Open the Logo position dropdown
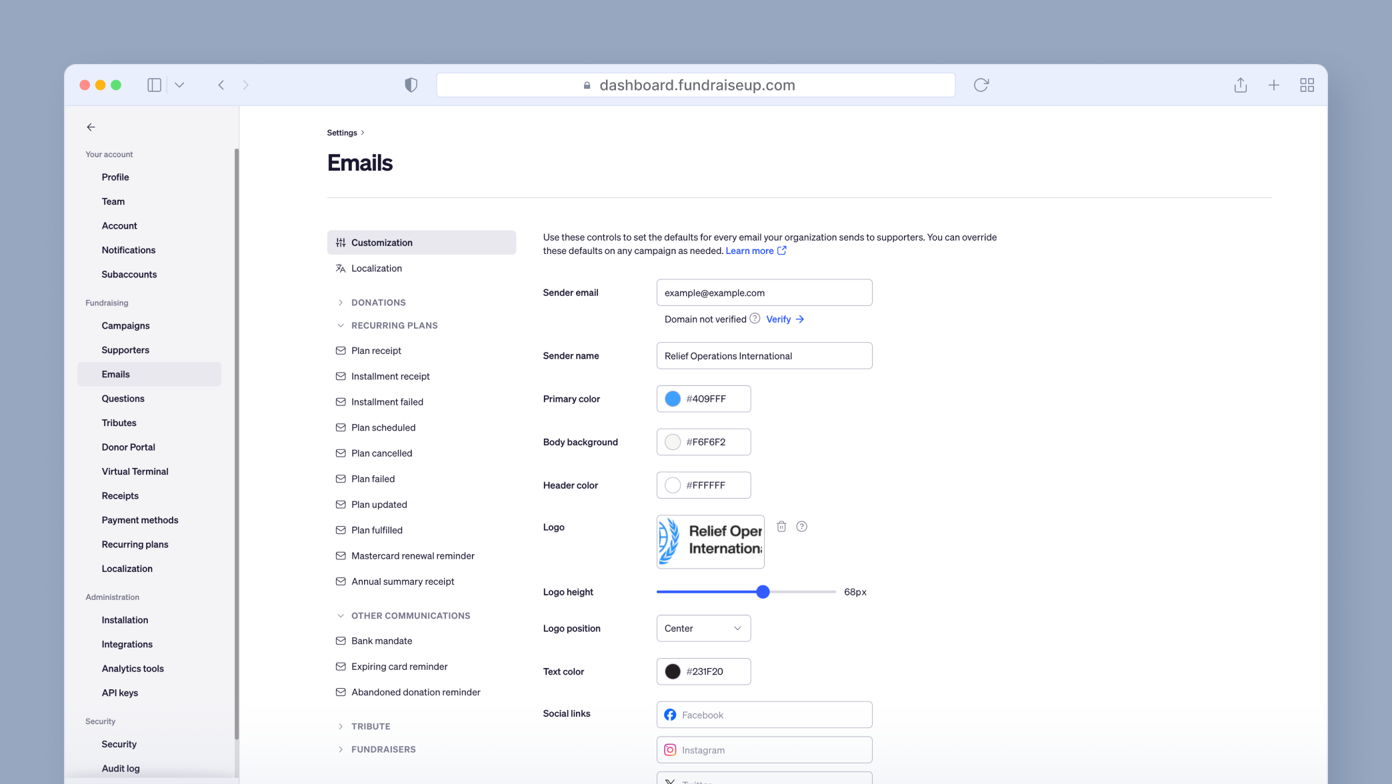 [x=703, y=628]
